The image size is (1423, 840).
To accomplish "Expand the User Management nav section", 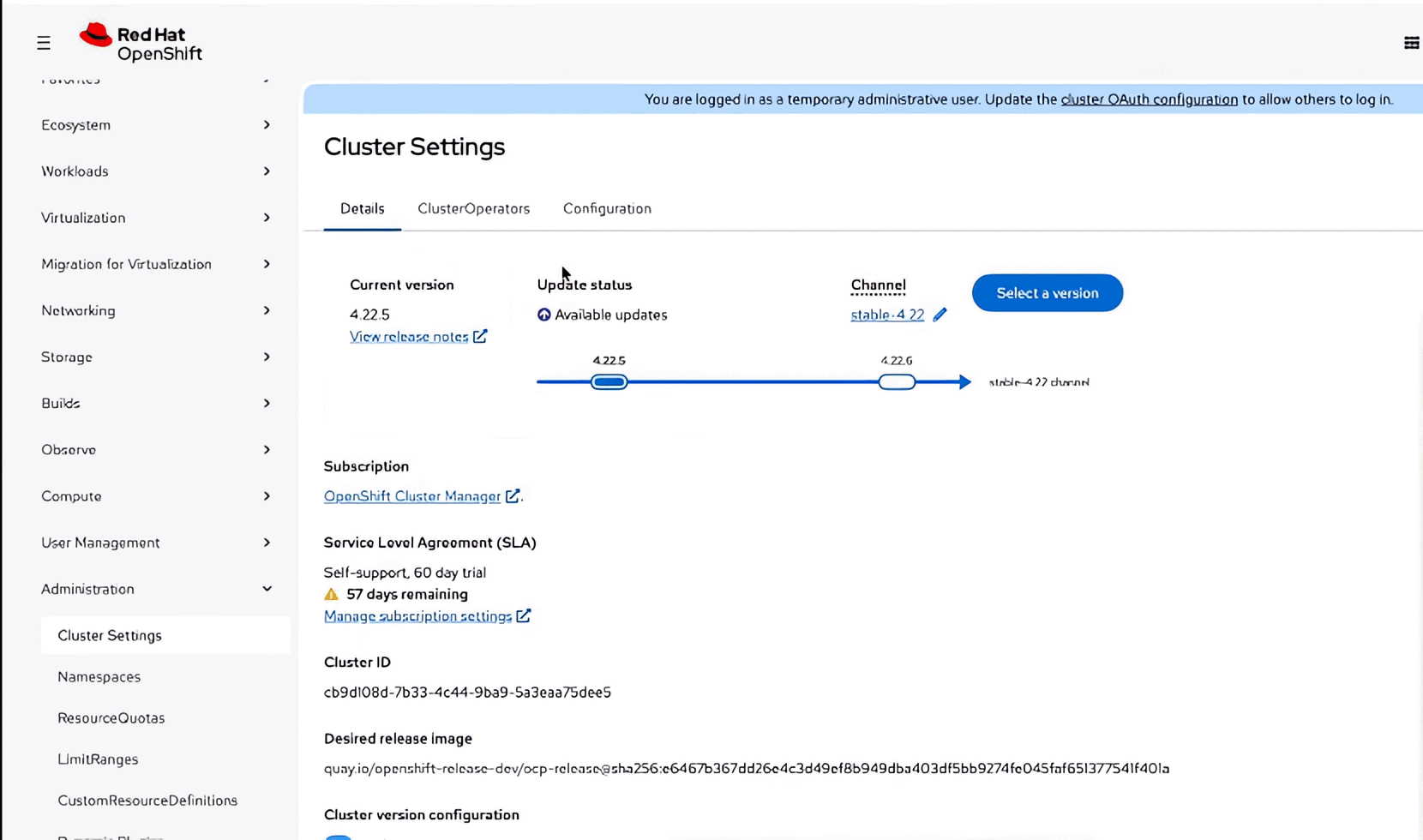I will pos(156,543).
